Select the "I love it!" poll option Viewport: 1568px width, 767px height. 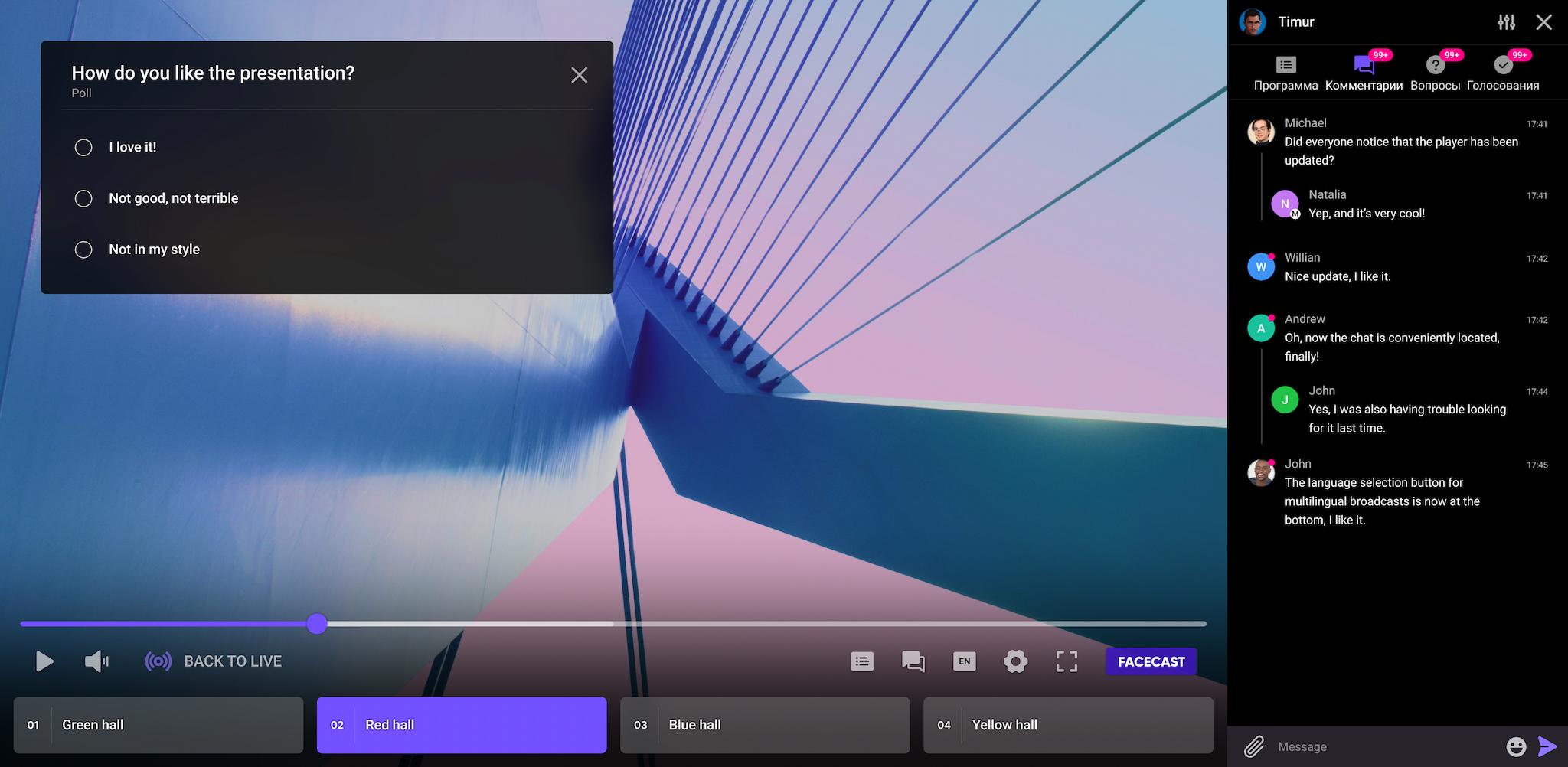pos(83,147)
